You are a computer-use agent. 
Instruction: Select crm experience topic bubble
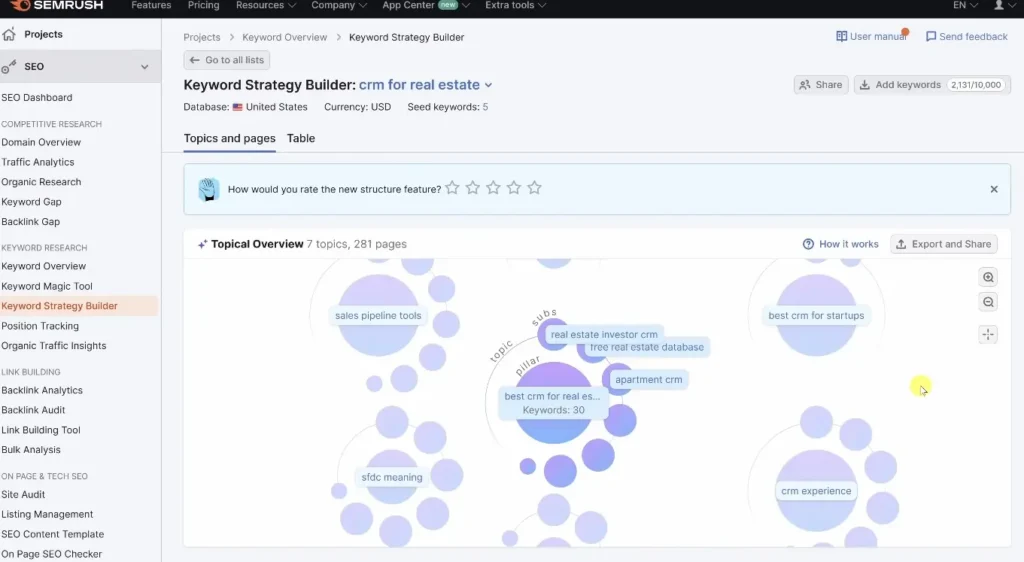[816, 491]
